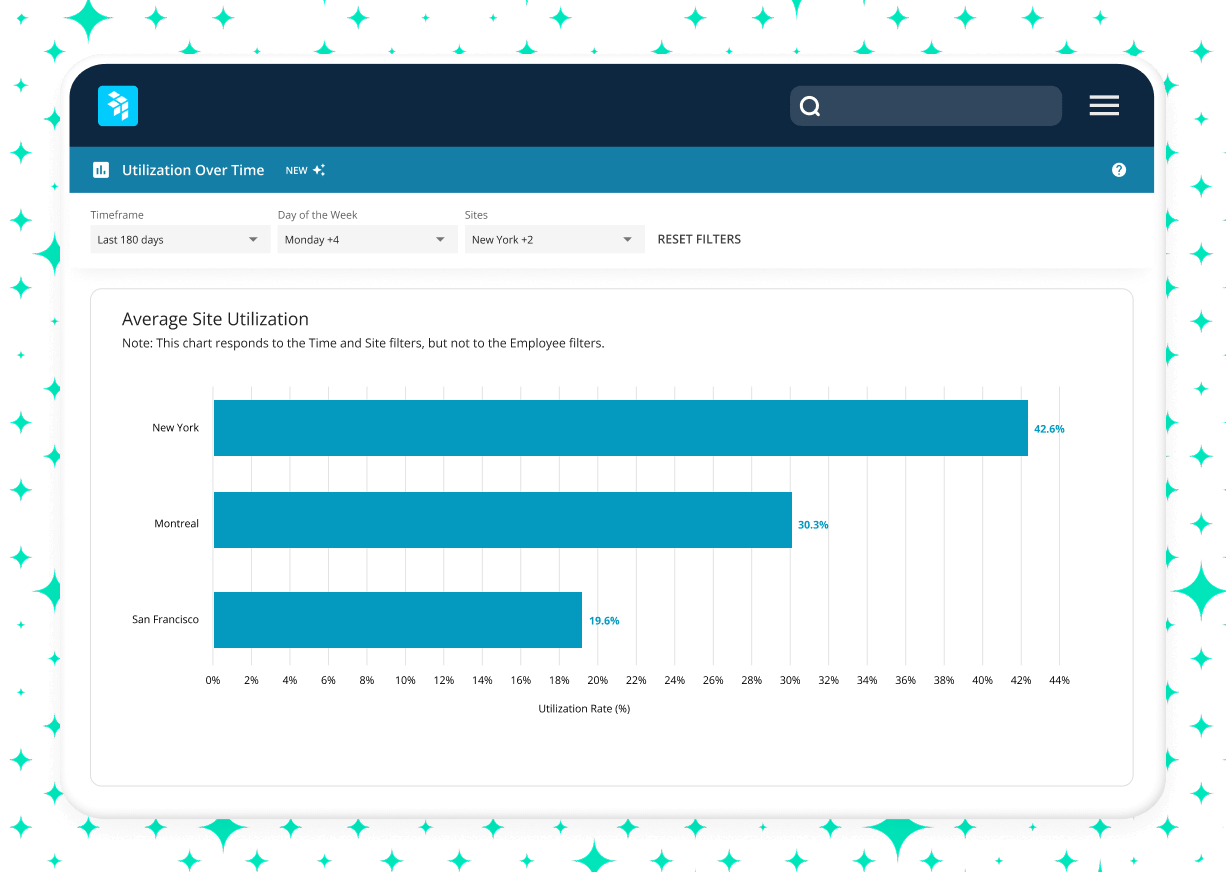The image size is (1226, 872).
Task: Click the Montreal utilization bar
Action: click(x=502, y=520)
